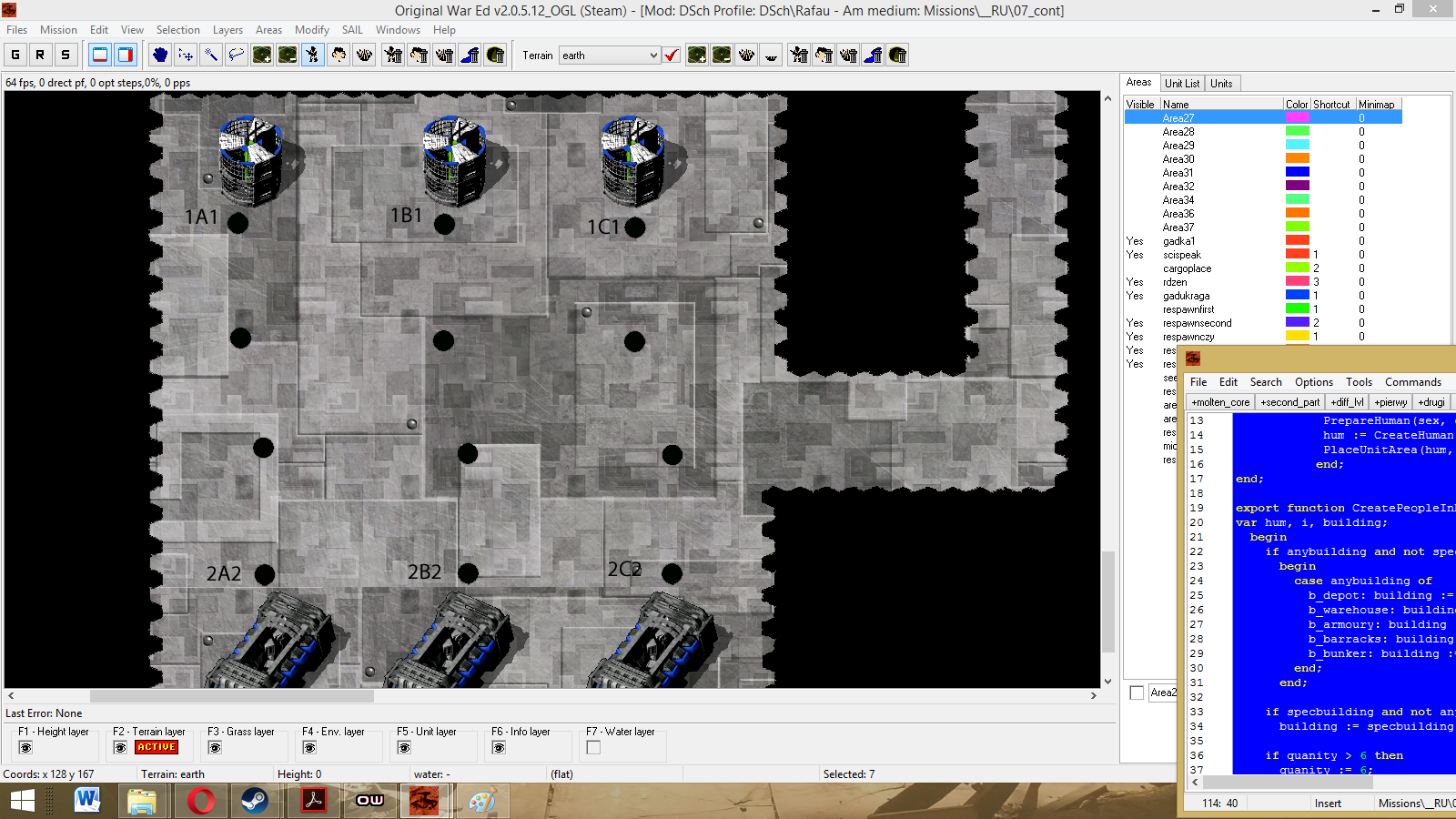The image size is (1456, 819).
Task: Click purple color swatch of Area32
Action: (1298, 187)
